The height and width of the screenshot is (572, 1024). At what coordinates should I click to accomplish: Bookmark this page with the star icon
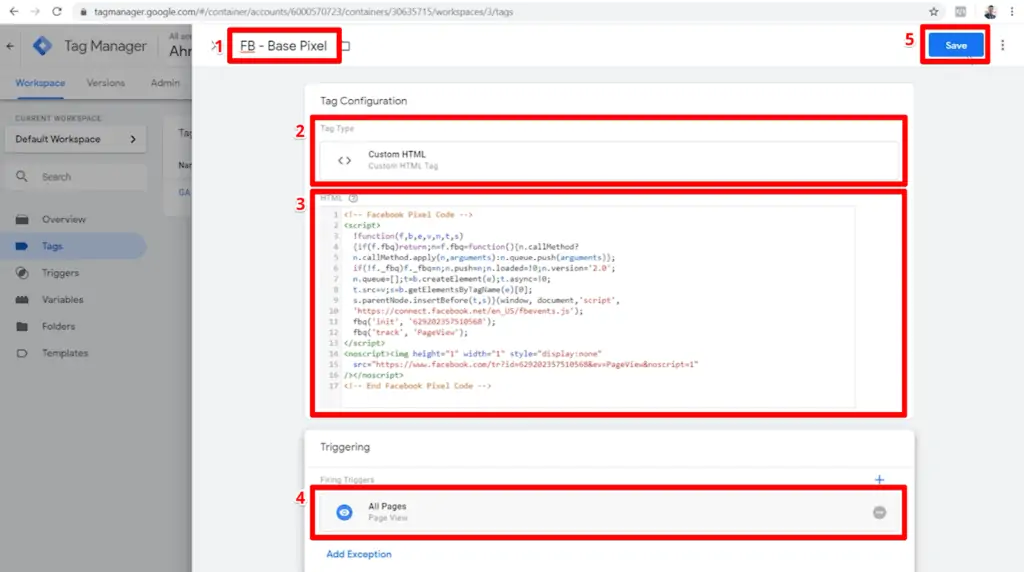[934, 11]
